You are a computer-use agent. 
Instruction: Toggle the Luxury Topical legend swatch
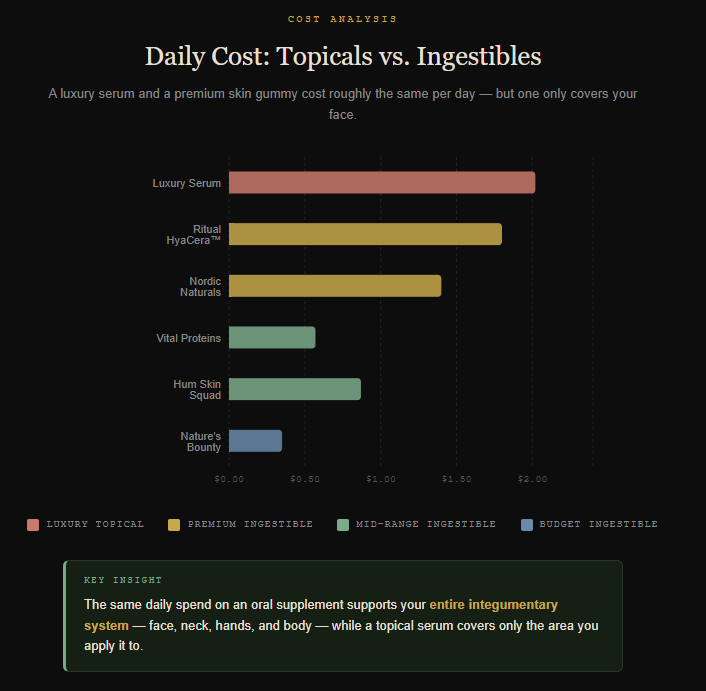[33, 525]
